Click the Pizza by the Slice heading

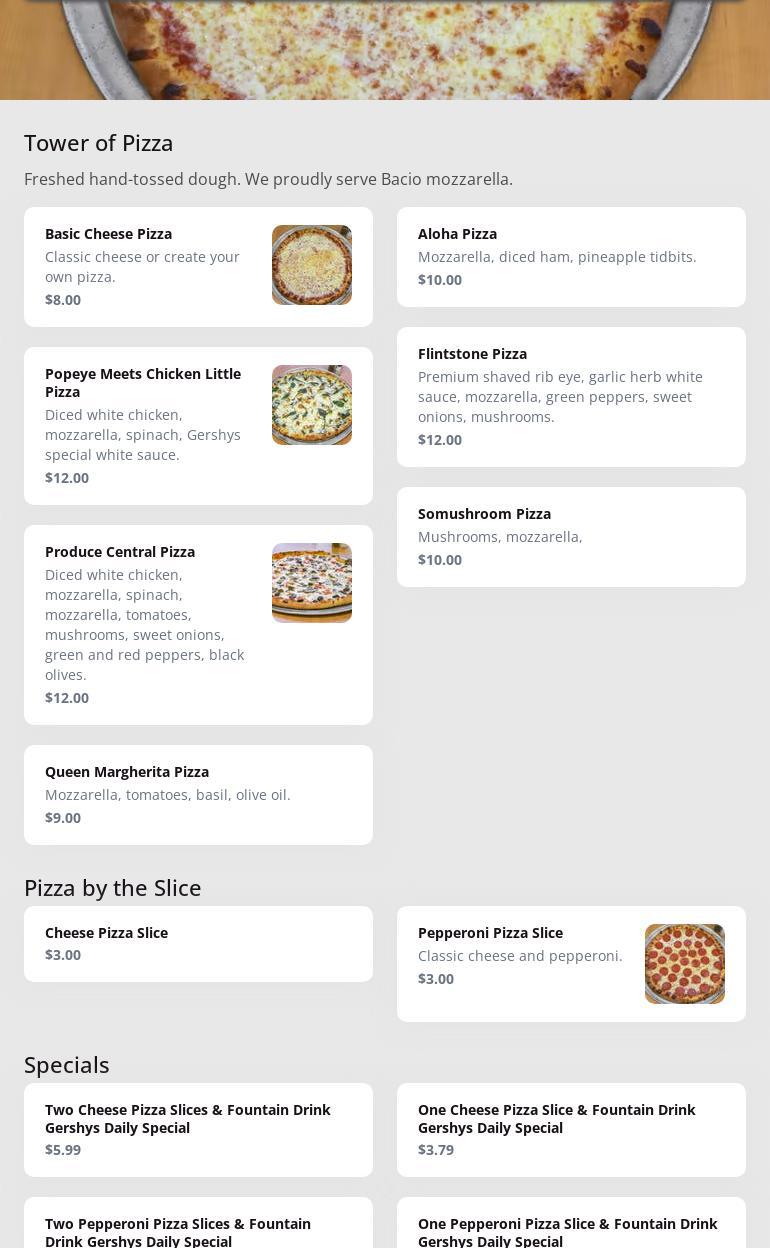[113, 888]
